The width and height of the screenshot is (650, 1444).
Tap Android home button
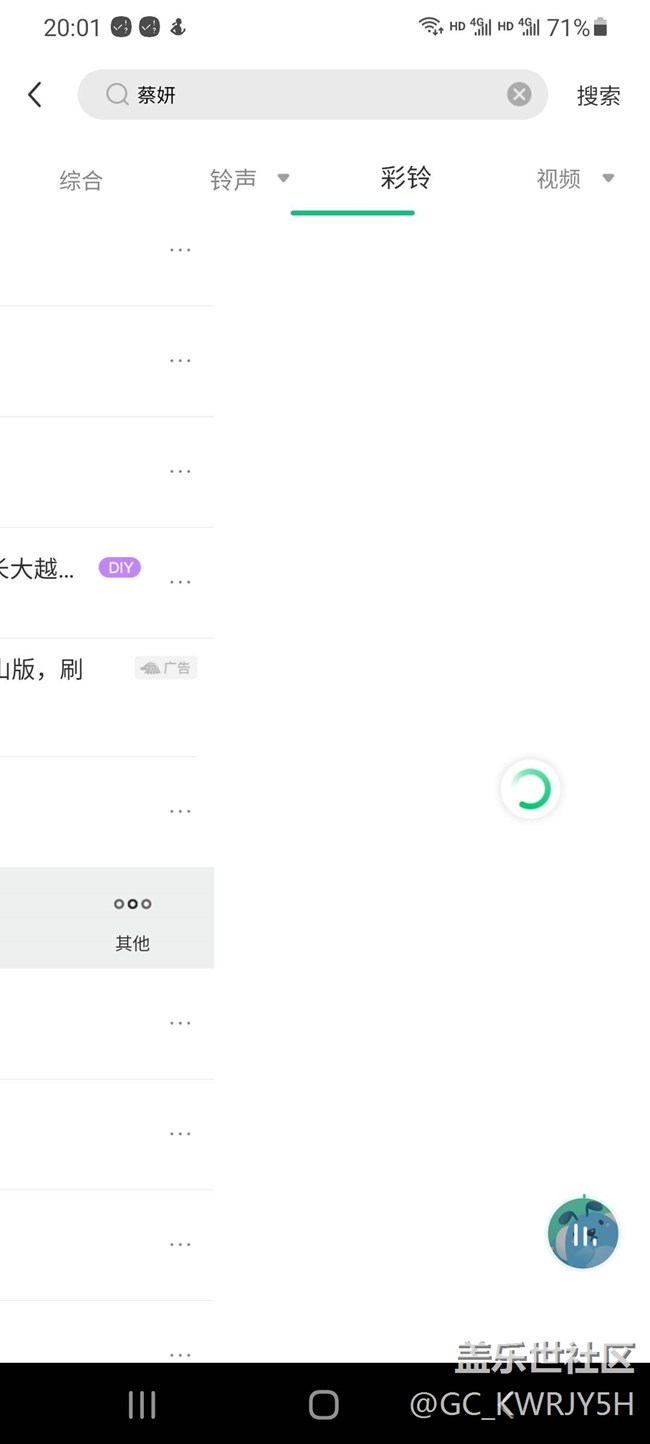323,1405
